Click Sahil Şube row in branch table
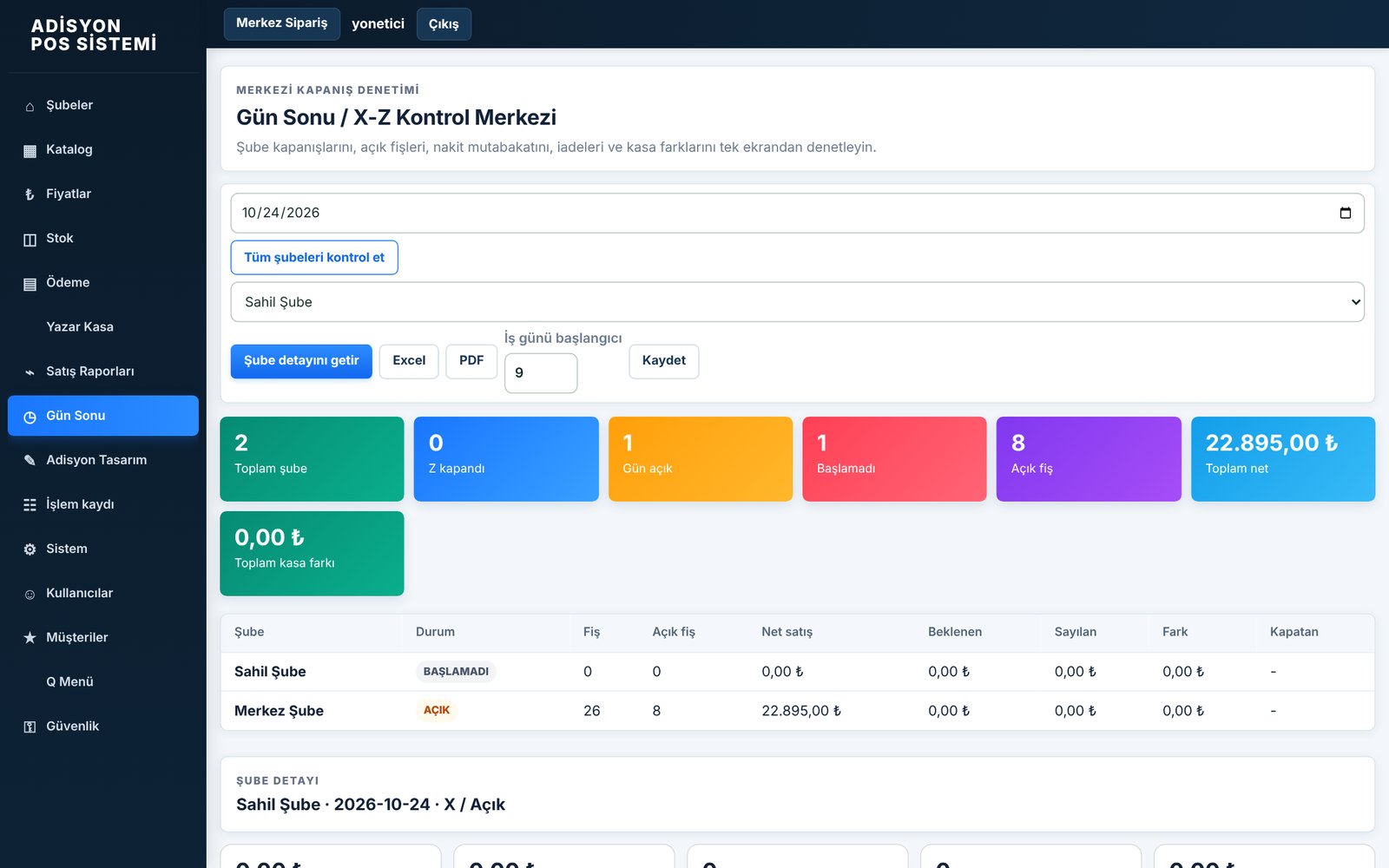The width and height of the screenshot is (1389, 868). 797,672
